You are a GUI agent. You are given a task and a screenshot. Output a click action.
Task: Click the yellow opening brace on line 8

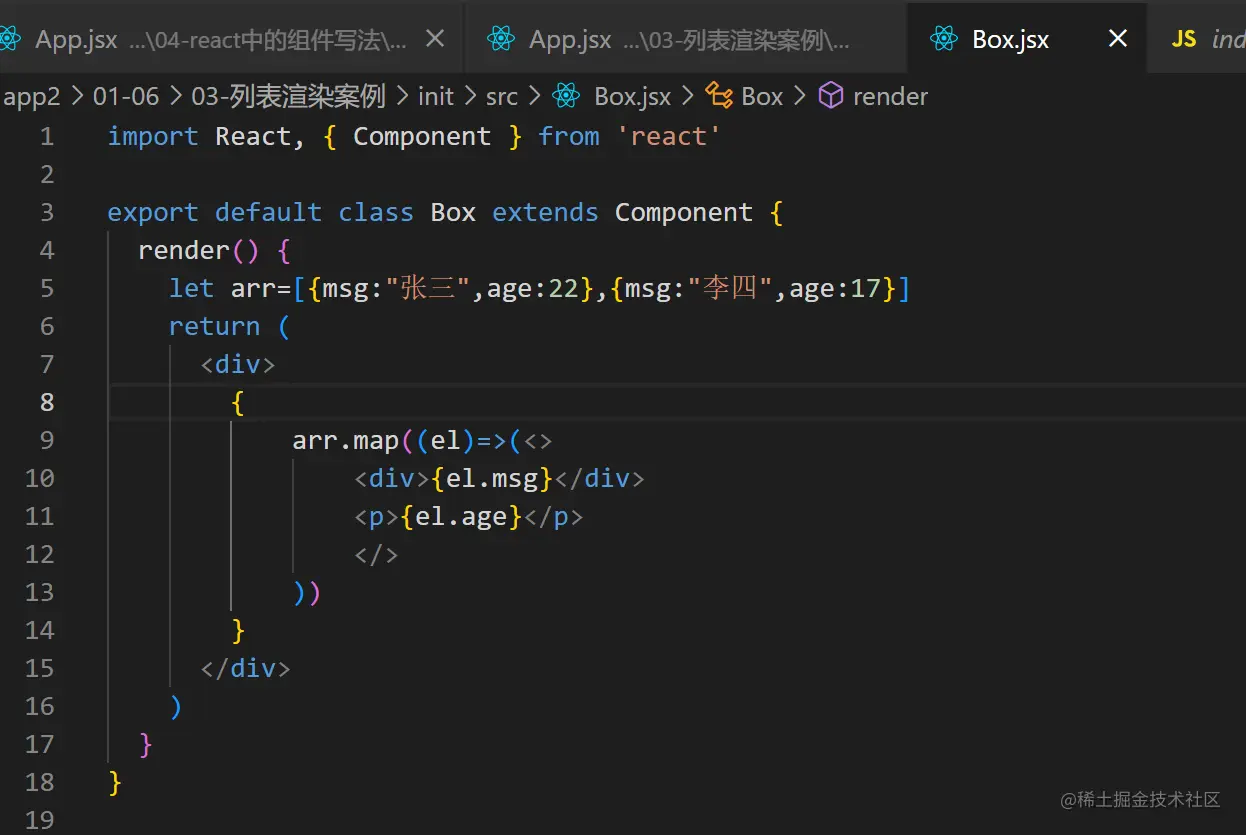(237, 402)
